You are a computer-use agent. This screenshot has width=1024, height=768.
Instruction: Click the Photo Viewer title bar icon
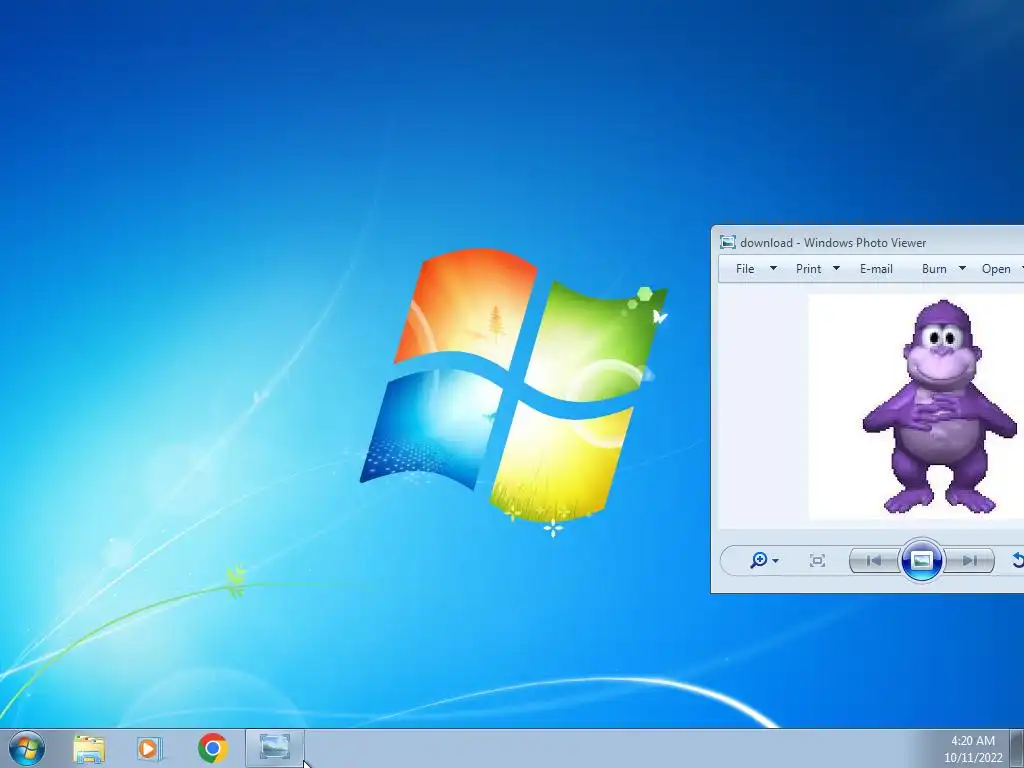tap(728, 242)
